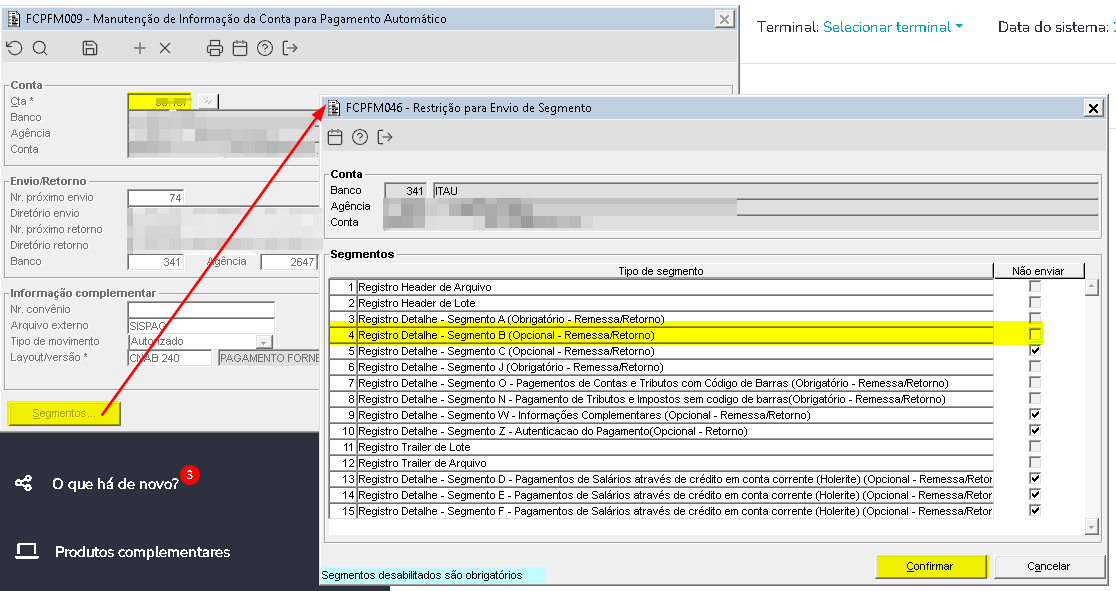Close the FCPFM046 Restrição para Envio window
1116x591 pixels.
[1093, 108]
